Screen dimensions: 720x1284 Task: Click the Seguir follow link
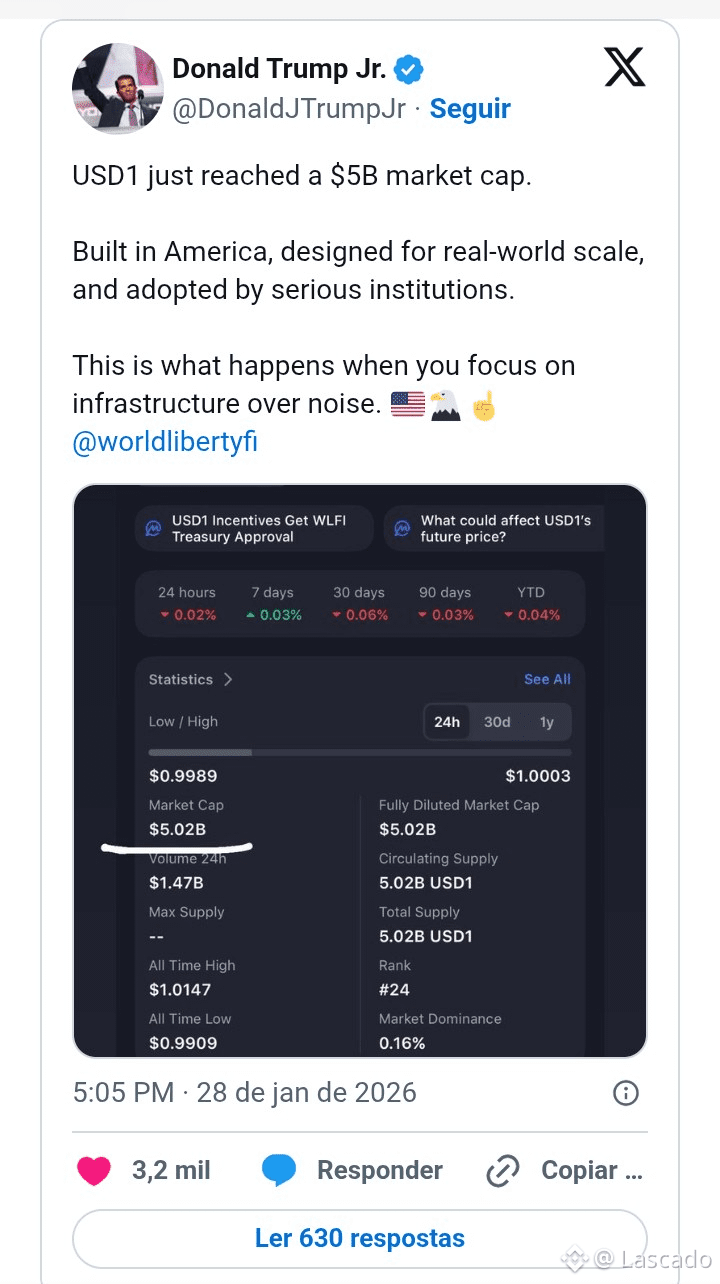point(470,109)
